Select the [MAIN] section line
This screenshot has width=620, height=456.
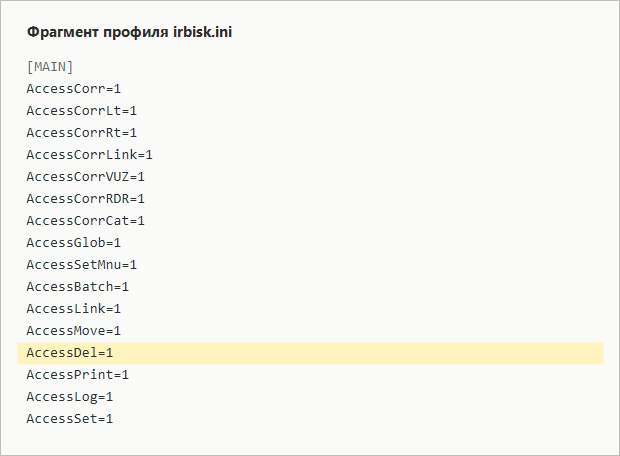pos(50,67)
